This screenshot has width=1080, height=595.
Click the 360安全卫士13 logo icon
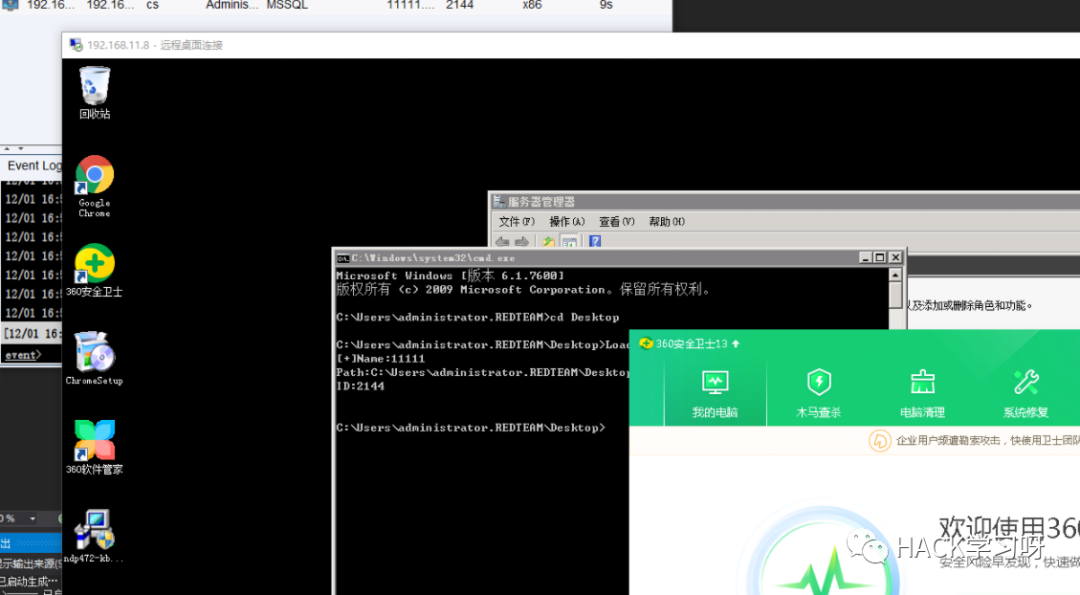[x=646, y=343]
